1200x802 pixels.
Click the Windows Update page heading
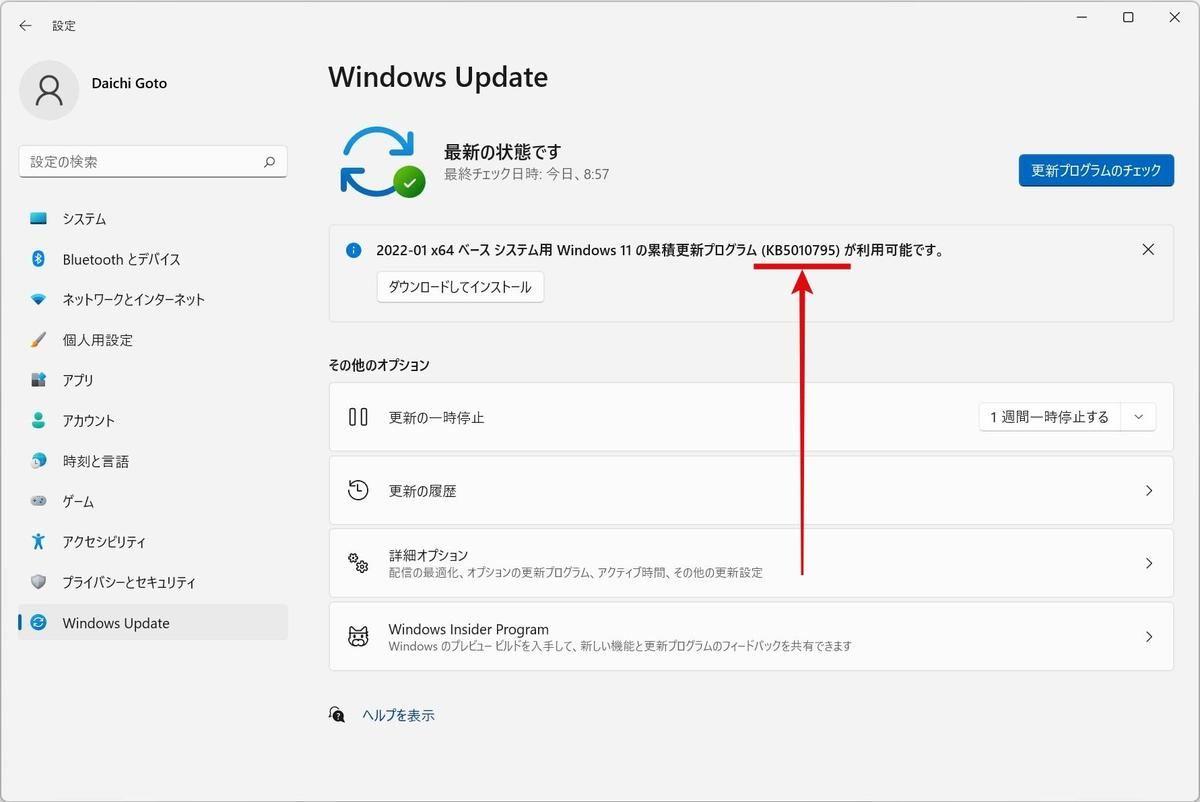click(438, 77)
